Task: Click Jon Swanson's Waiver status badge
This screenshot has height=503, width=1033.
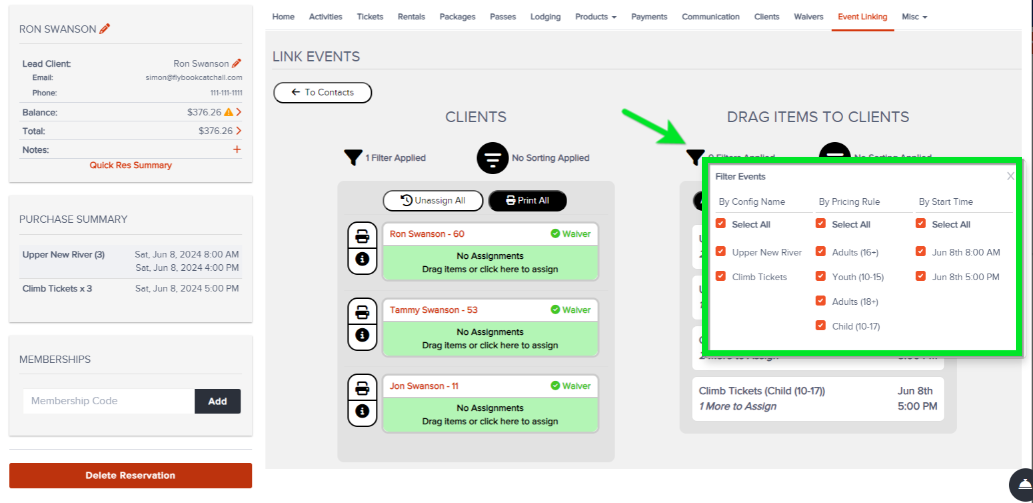Action: 571,386
